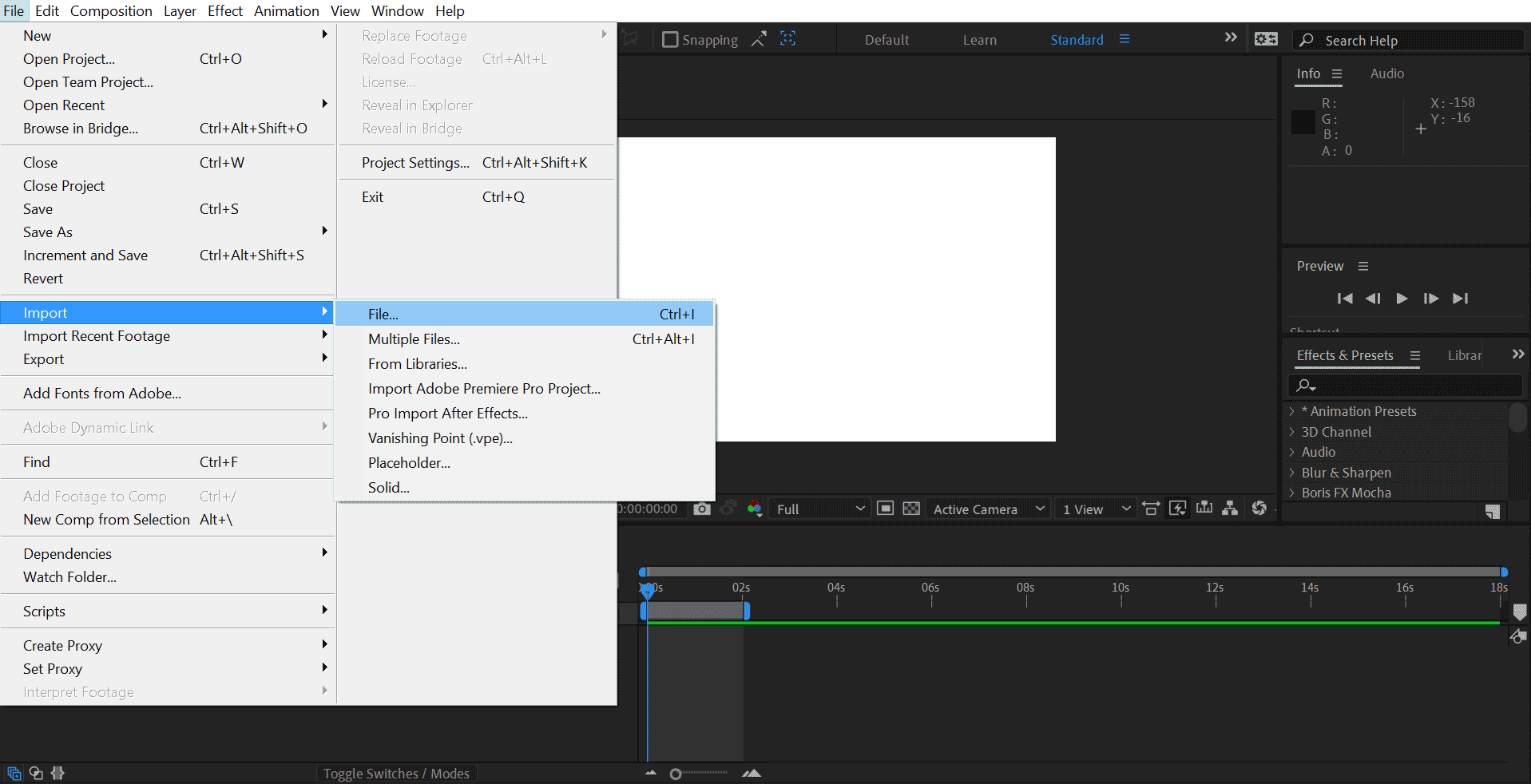Toggle the region of interest button

(885, 509)
